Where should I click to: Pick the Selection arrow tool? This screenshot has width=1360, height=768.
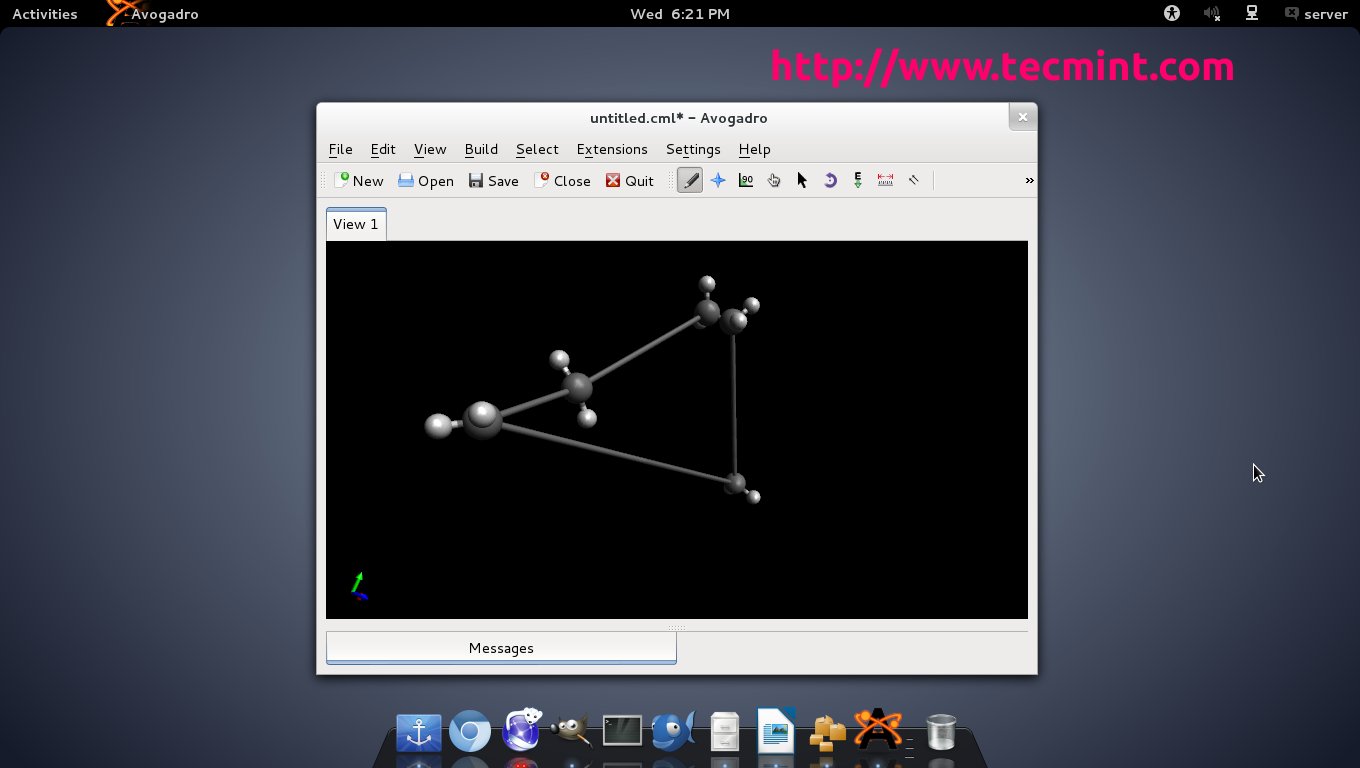click(x=802, y=180)
